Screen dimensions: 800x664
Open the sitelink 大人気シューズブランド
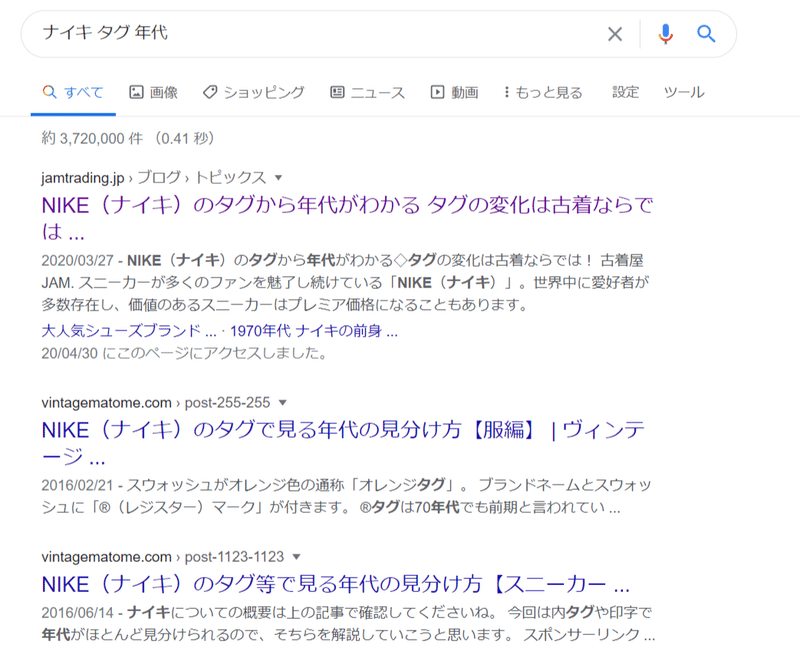tap(129, 331)
